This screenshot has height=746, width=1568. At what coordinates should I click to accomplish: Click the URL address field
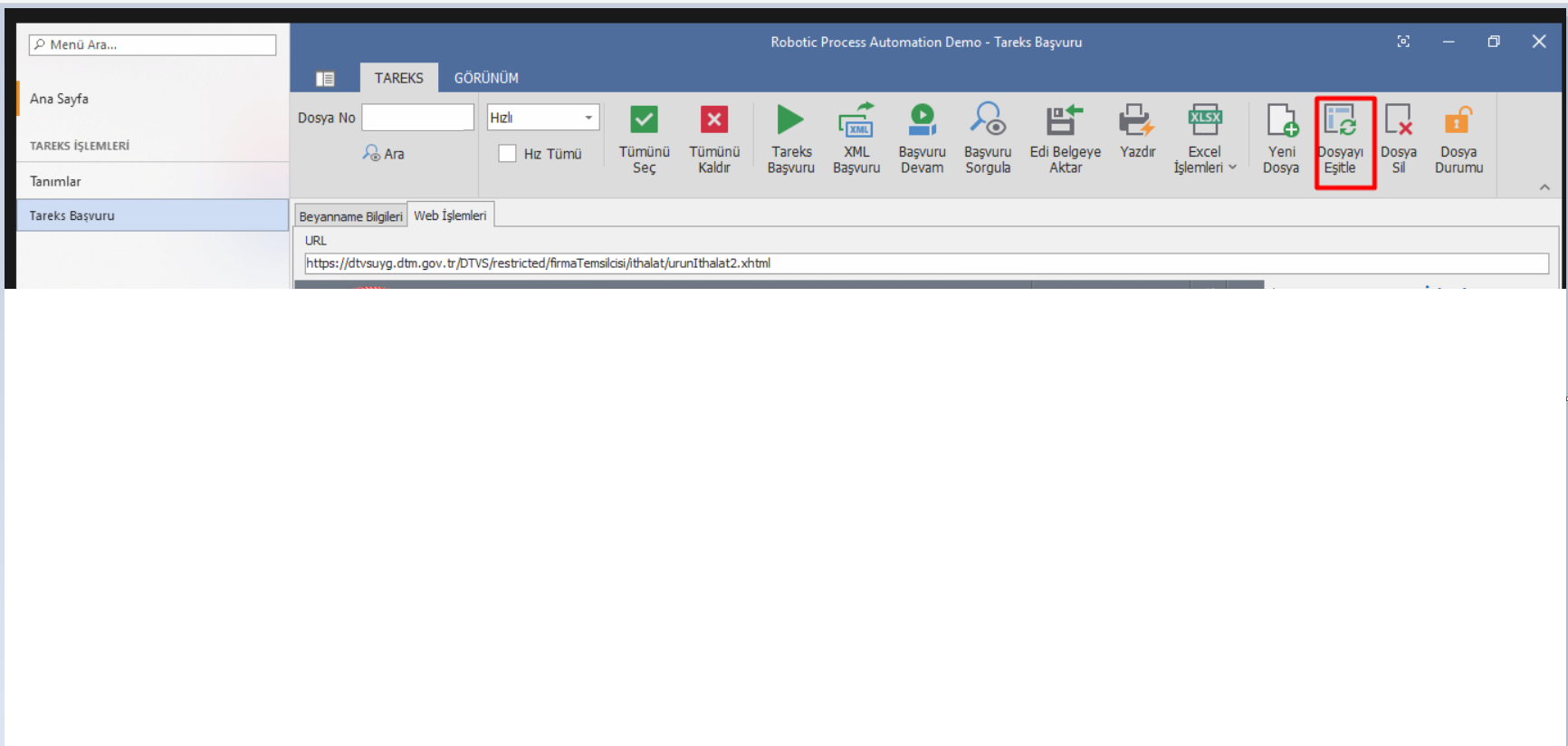click(x=926, y=263)
